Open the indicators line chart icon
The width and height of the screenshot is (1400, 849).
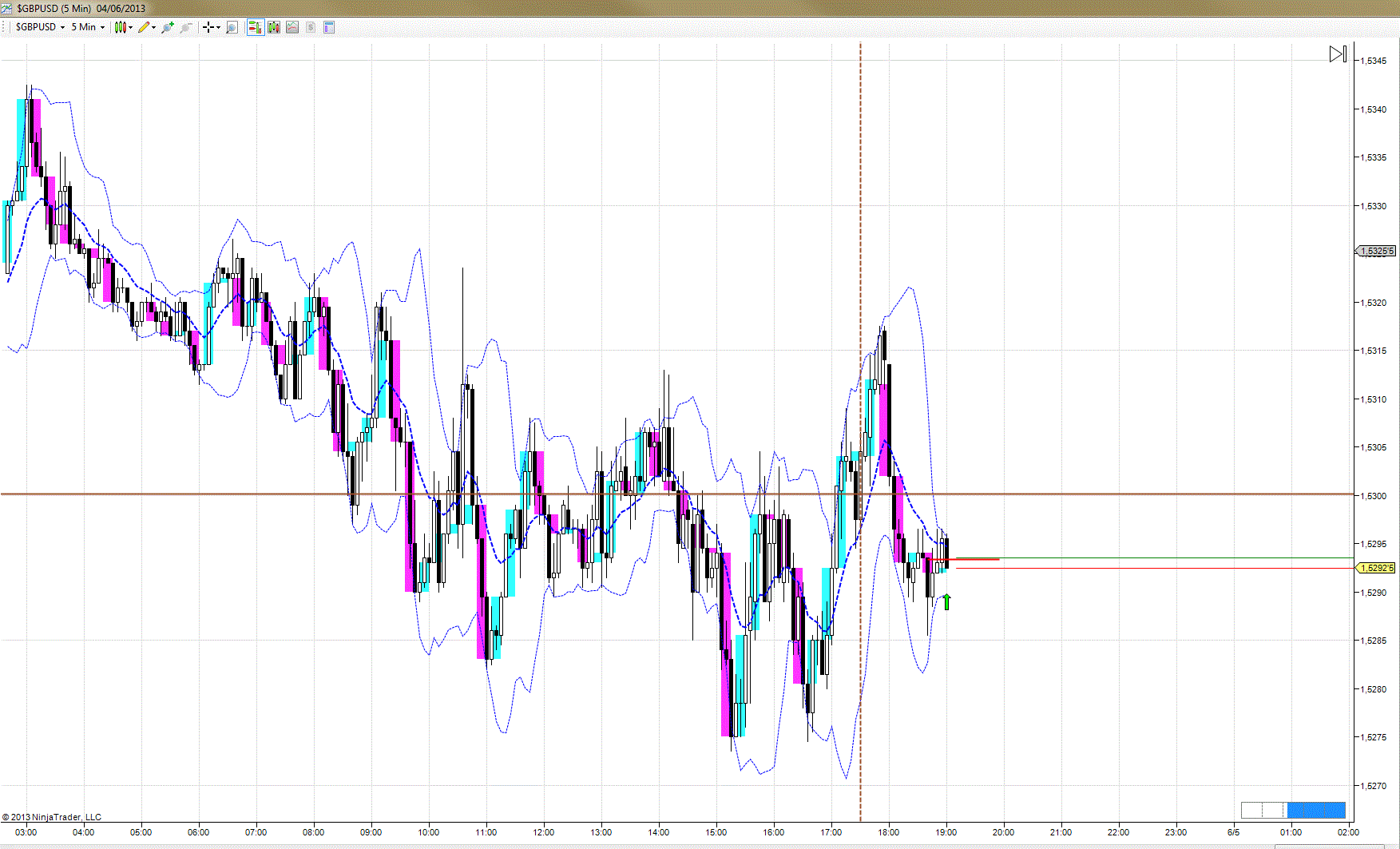point(292,27)
